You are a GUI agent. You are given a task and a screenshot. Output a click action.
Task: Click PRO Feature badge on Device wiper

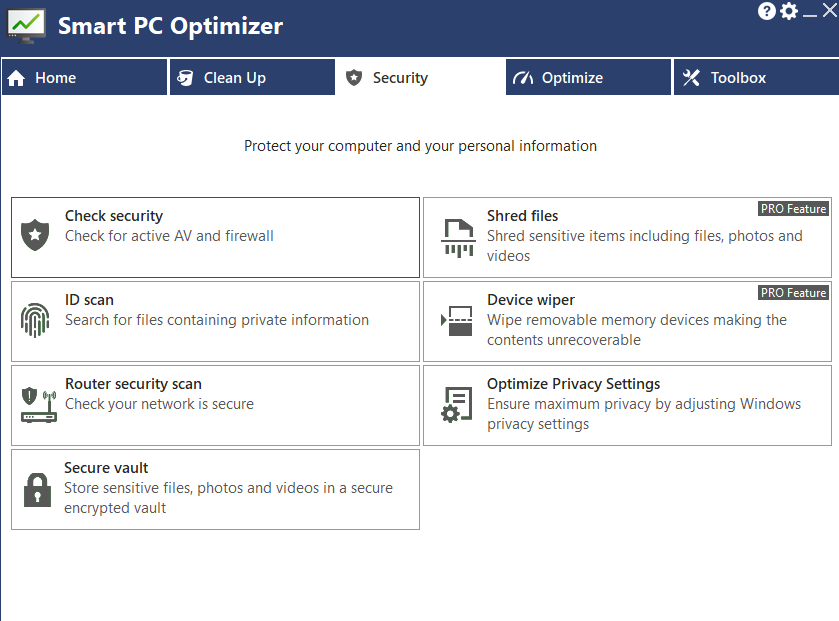click(794, 293)
